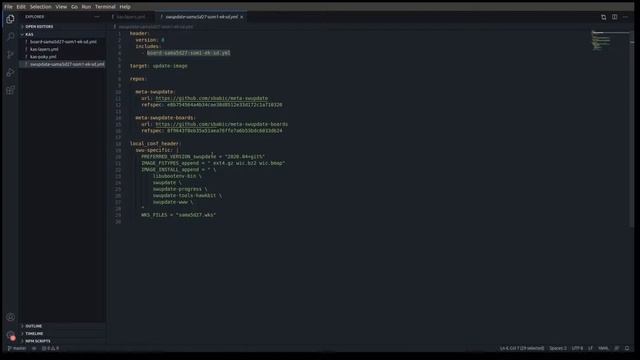The image size is (640, 360).
Task: Open the Run and Debug view
Action: [x=10, y=73]
